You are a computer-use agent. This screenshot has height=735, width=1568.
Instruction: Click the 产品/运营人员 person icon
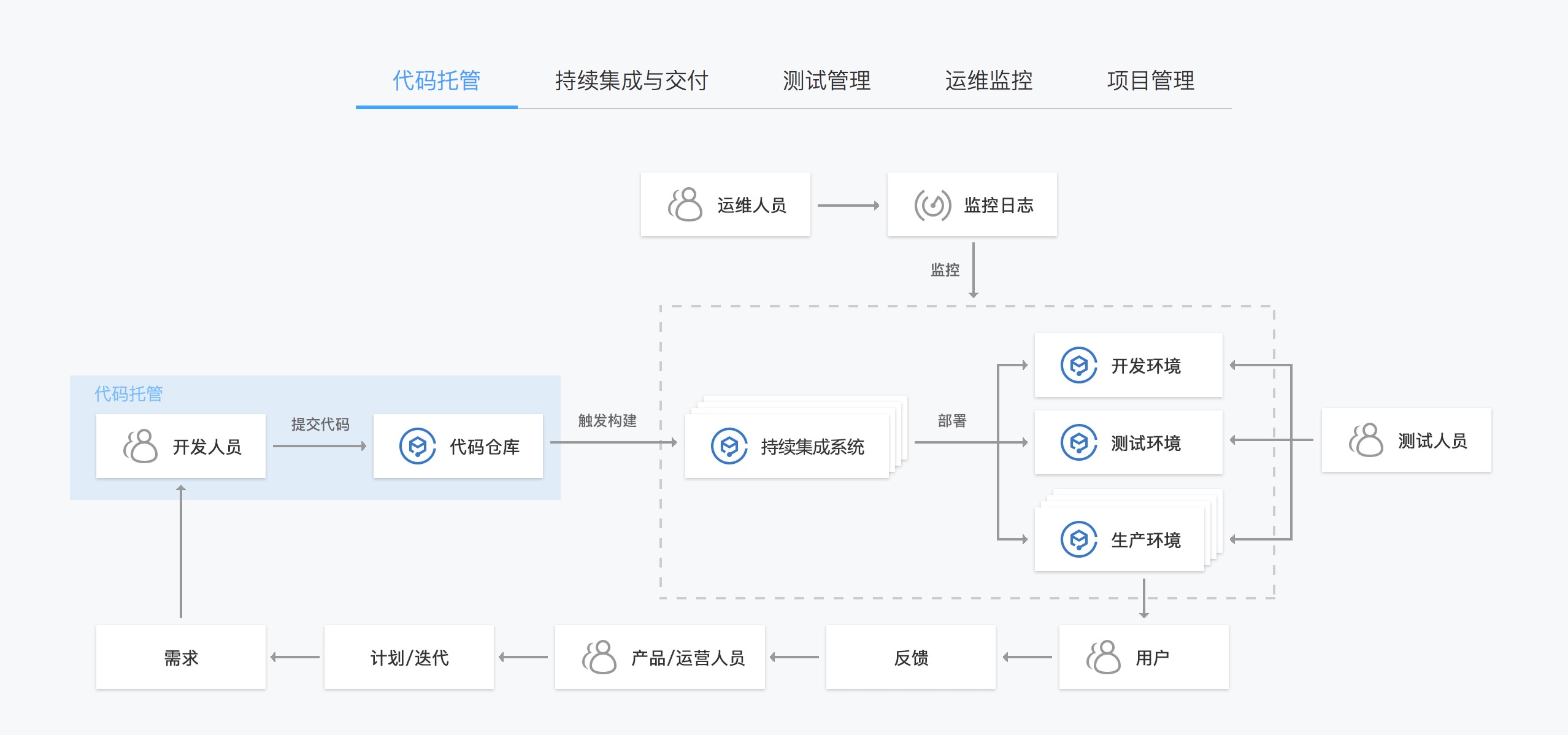(x=599, y=657)
